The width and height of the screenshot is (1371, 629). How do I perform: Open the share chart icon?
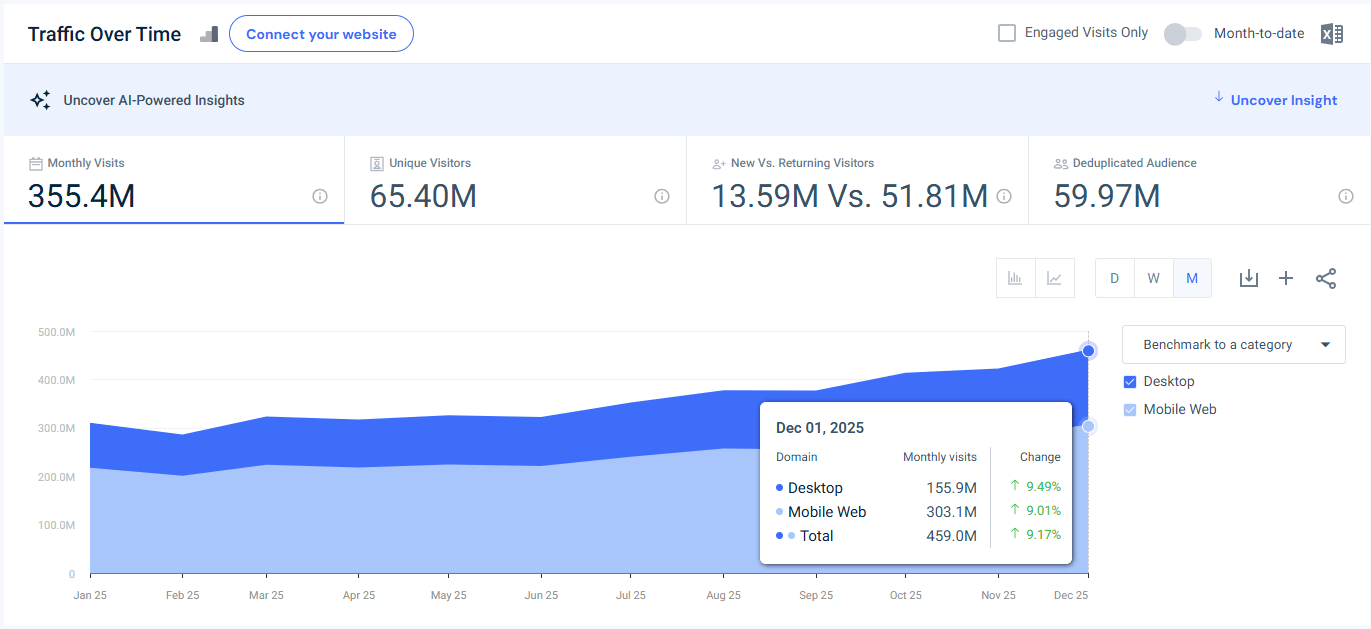[x=1326, y=278]
